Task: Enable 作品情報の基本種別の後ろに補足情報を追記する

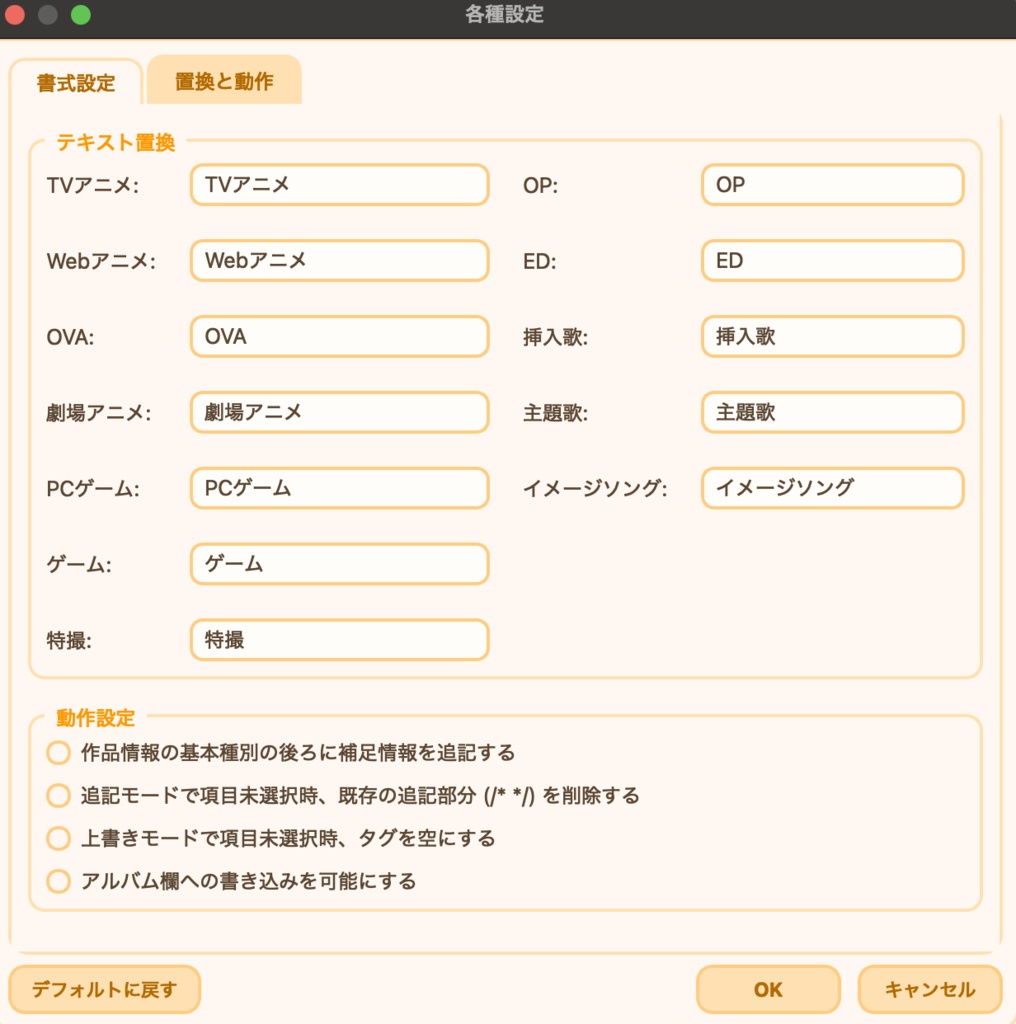Action: (x=58, y=753)
